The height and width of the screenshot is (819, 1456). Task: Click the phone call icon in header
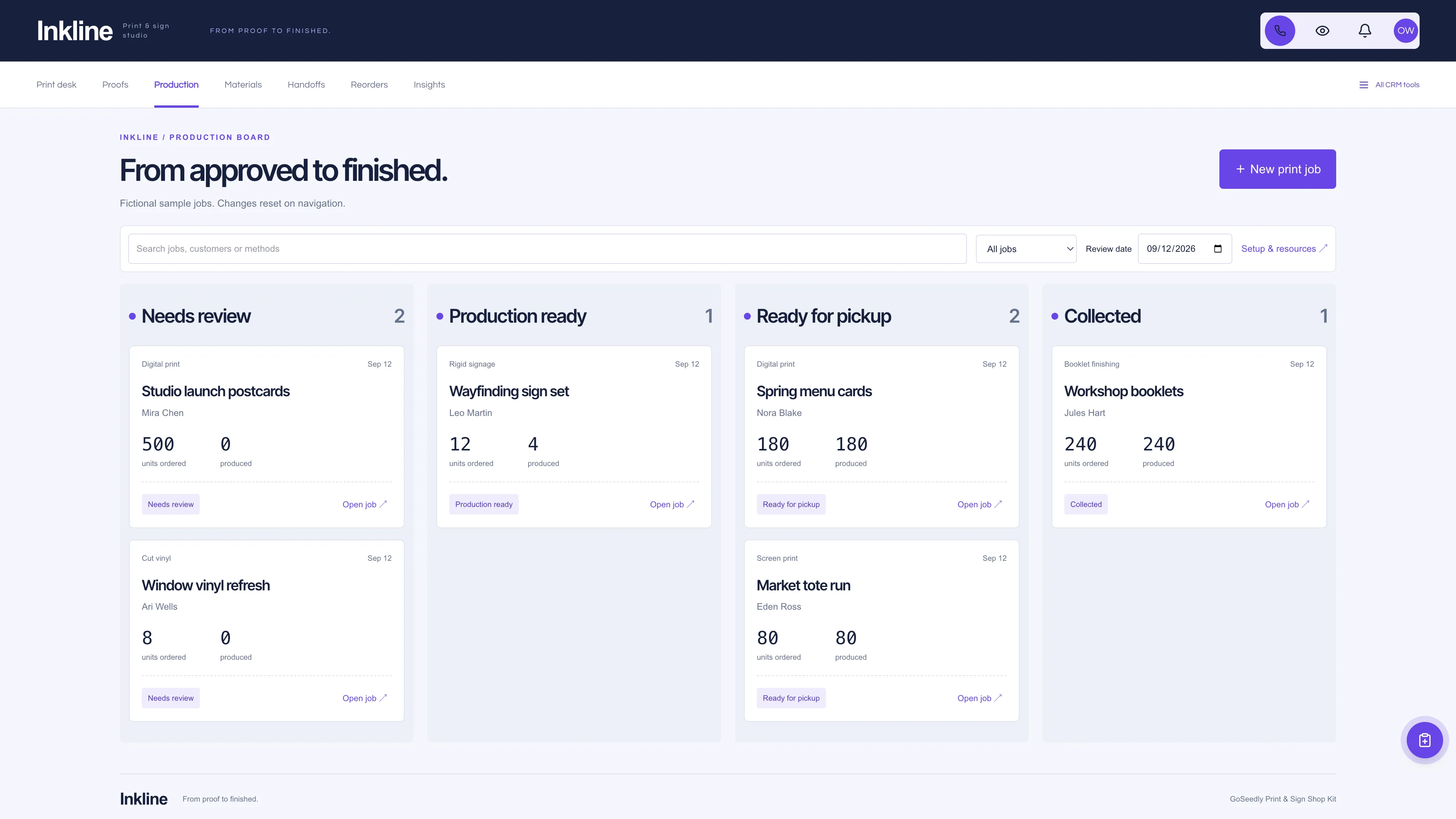click(1280, 30)
